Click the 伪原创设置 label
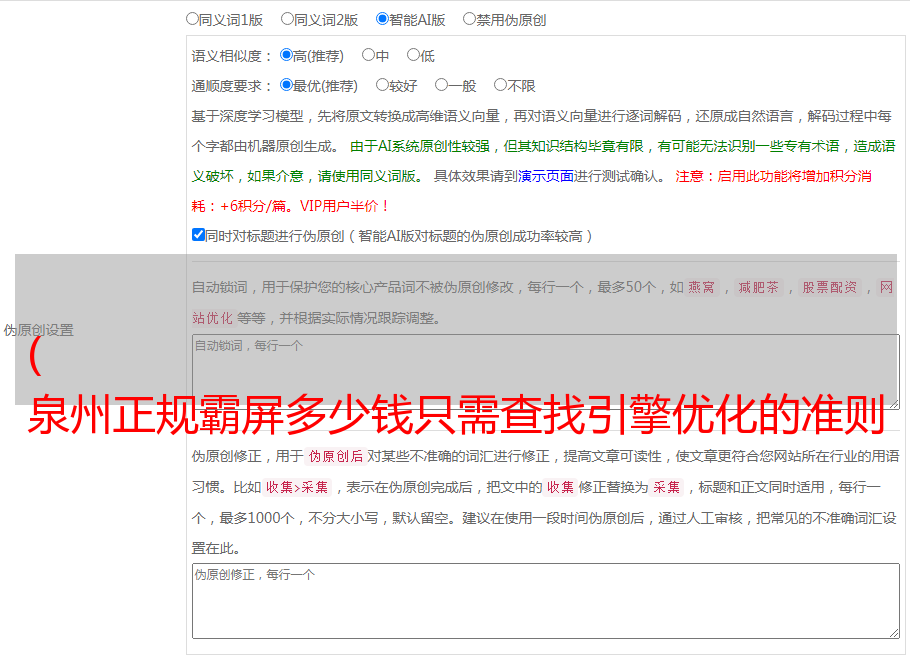The image size is (911, 658). pyautogui.click(x=38, y=330)
